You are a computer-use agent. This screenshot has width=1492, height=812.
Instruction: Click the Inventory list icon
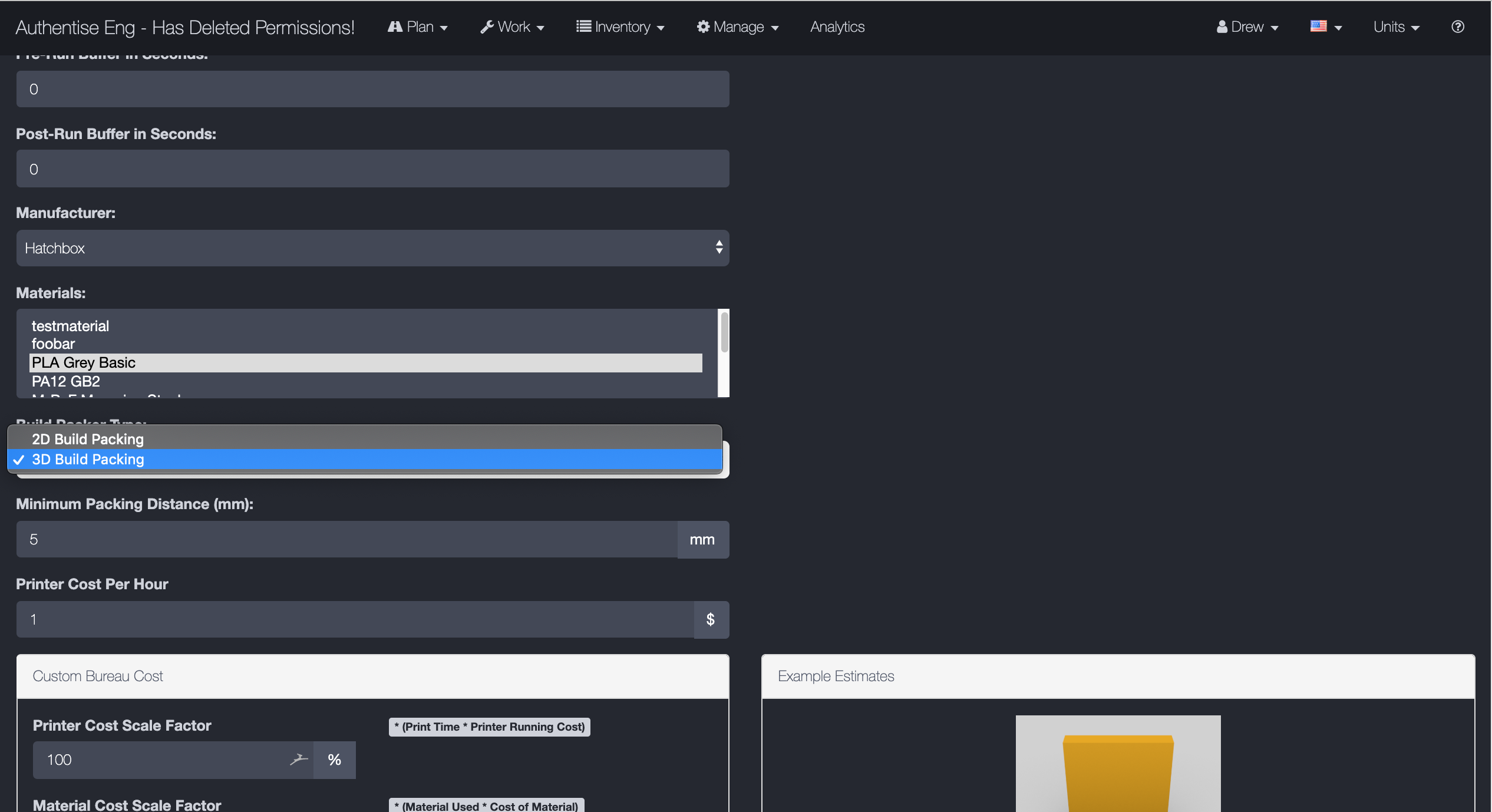(x=583, y=27)
